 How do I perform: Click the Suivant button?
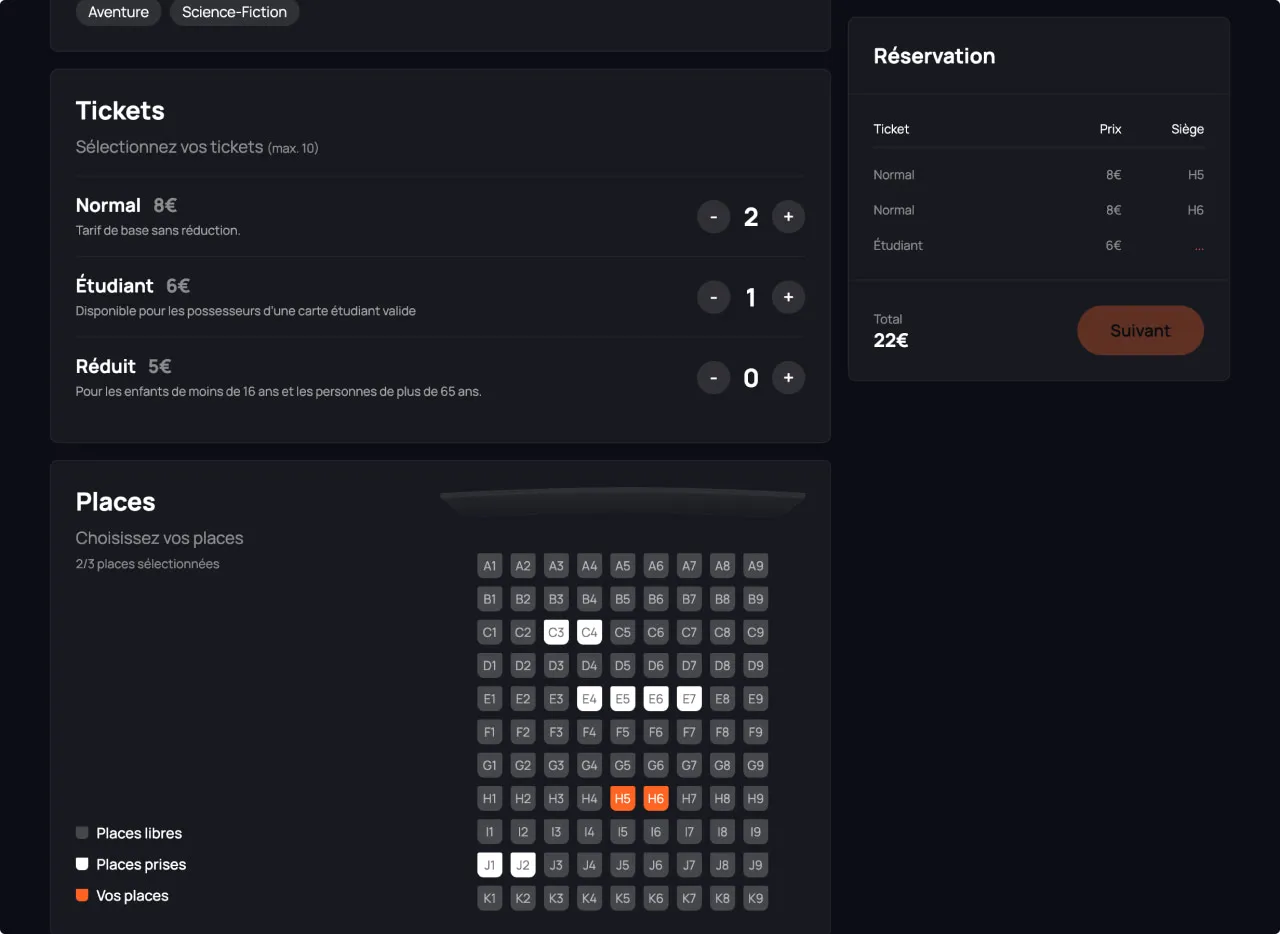click(x=1140, y=330)
